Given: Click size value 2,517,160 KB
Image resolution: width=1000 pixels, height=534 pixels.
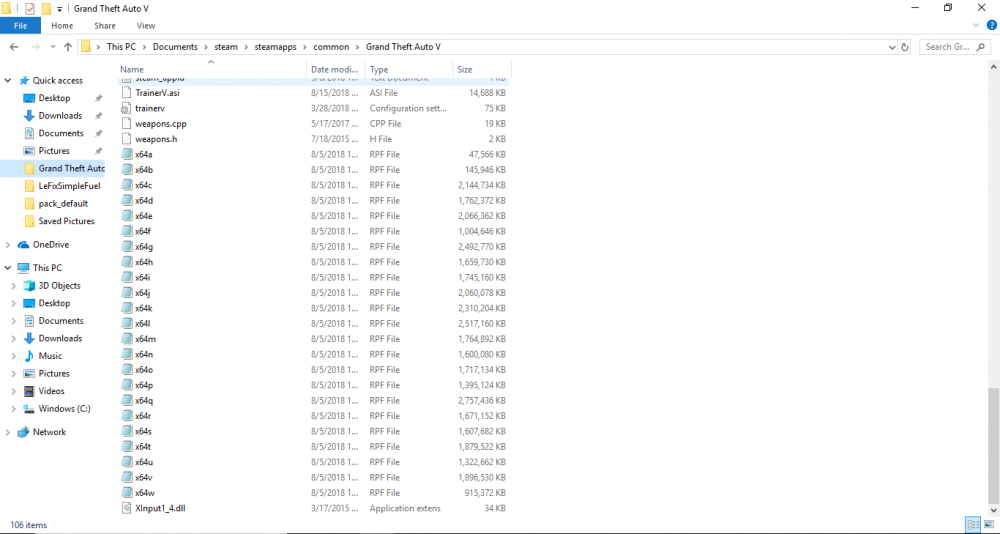Looking at the screenshot, I should (482, 323).
